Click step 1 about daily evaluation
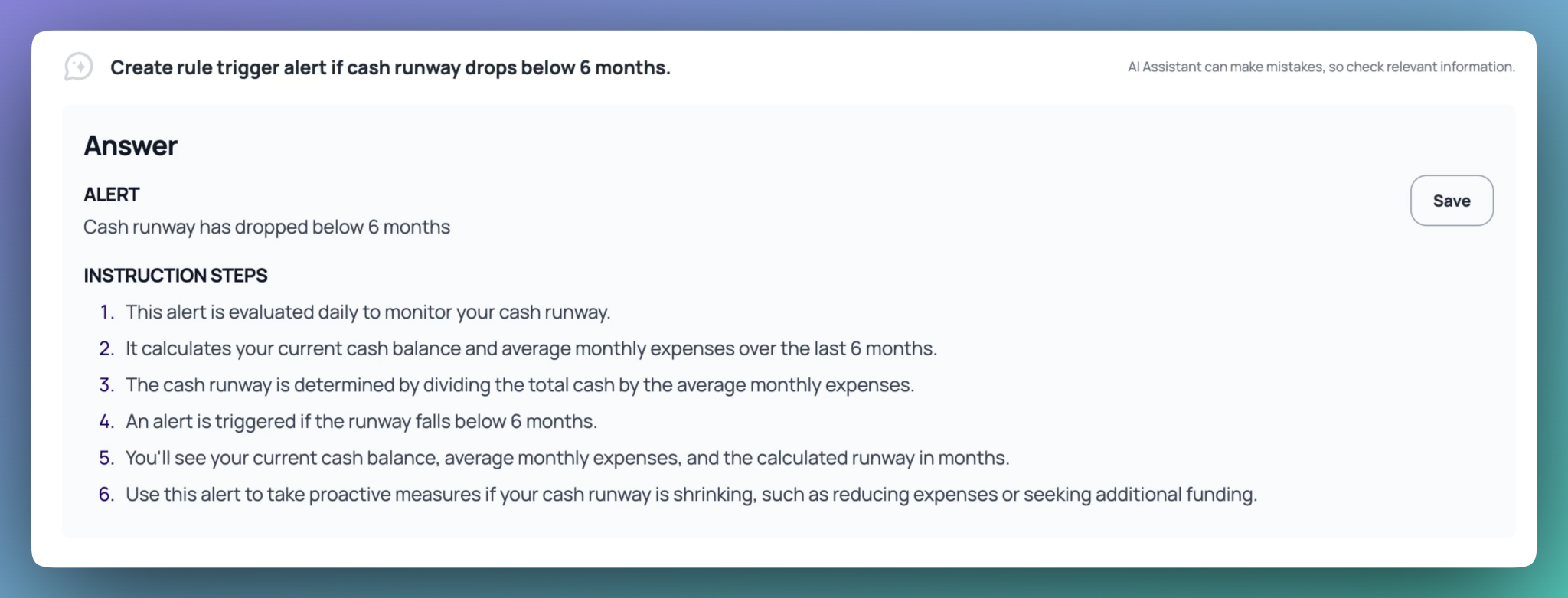This screenshot has height=598, width=1568. point(368,312)
